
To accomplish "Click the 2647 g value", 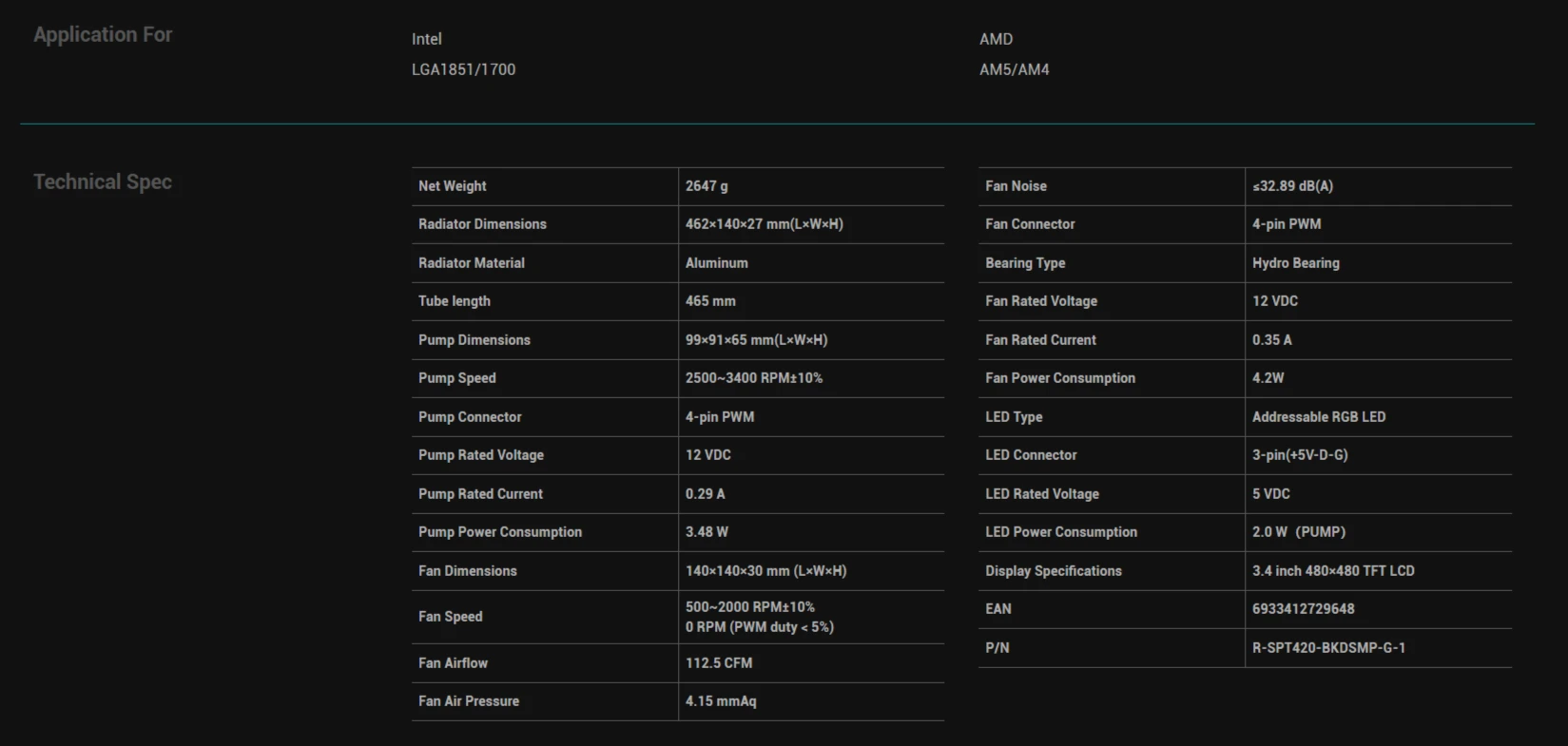I will tap(707, 186).
